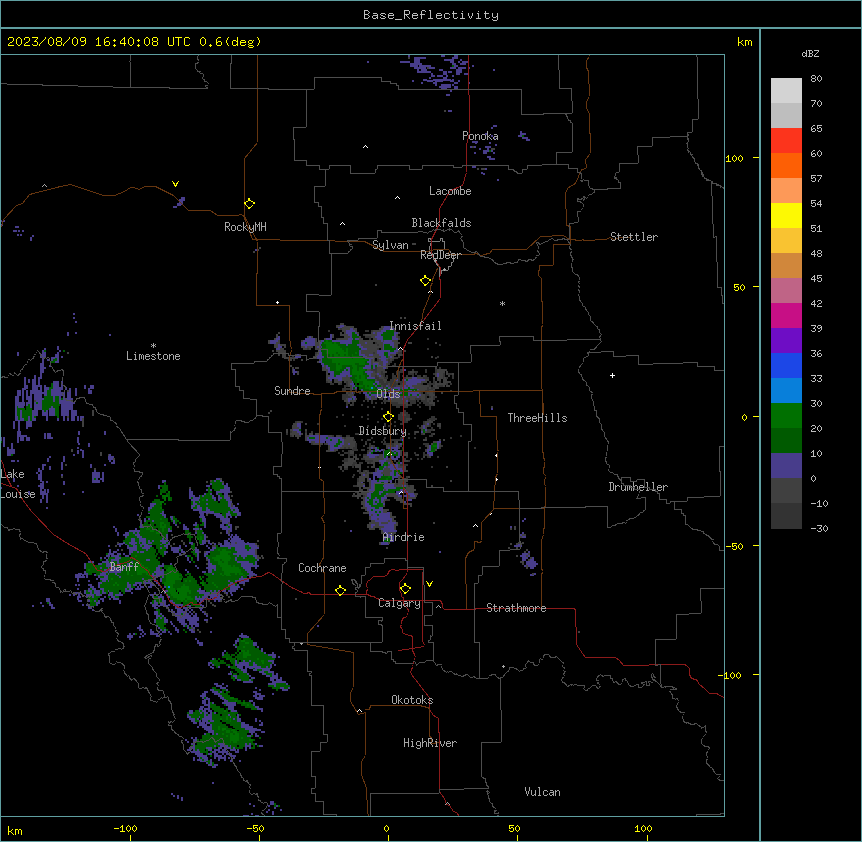Click the asterisk above Limestone label
Screen dimensions: 862x842
pos(153,346)
